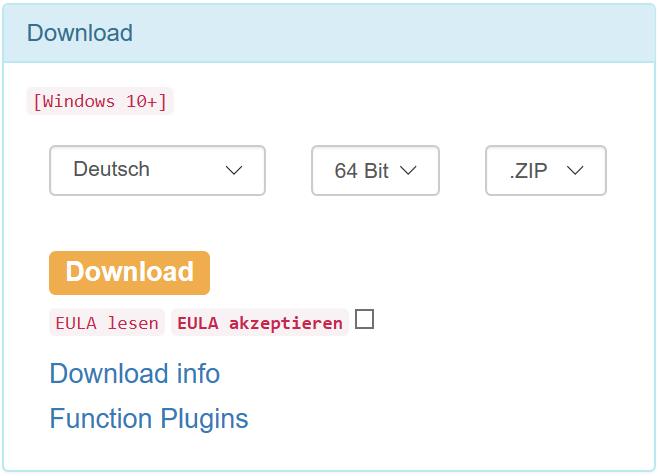Screen dimensions: 659x475
Task: Click the 64 Bit text in the selector
Action: 361,171
